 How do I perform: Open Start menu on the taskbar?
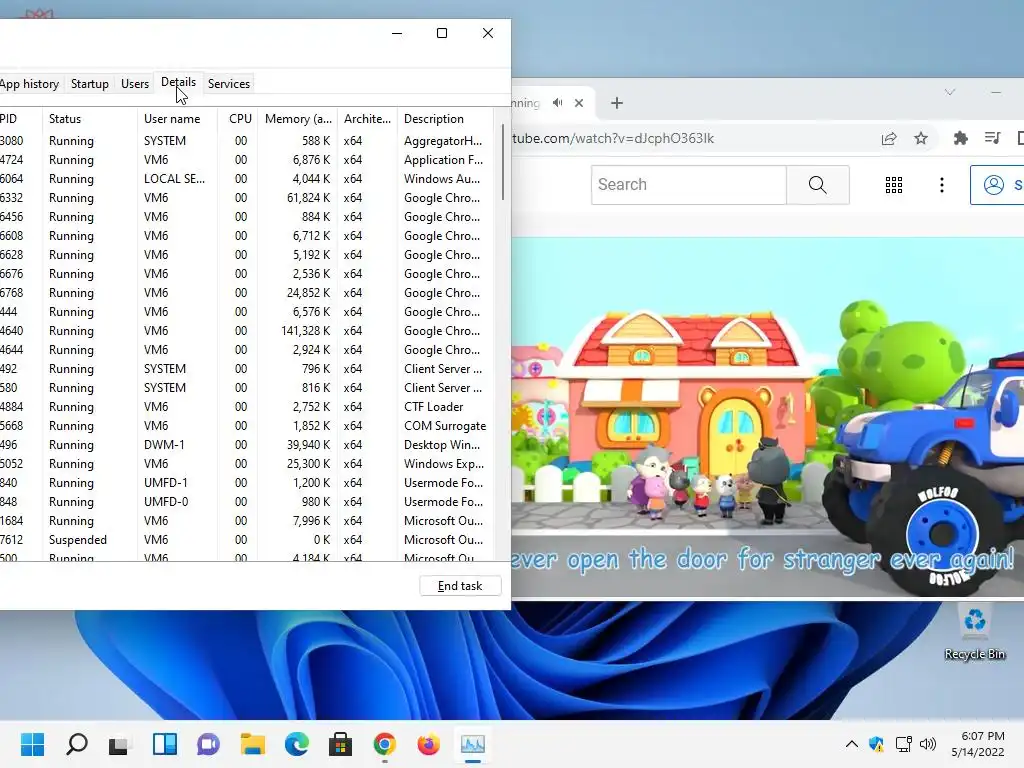coord(32,744)
